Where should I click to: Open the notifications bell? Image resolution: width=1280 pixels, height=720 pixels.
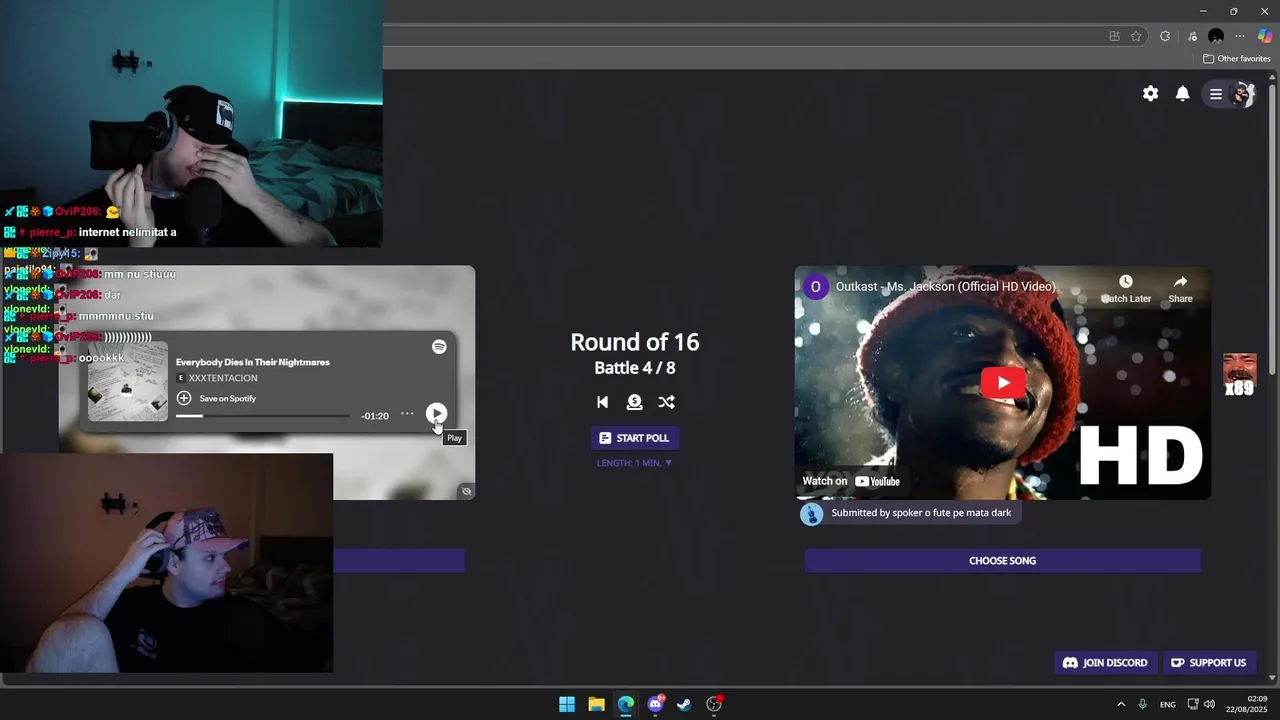[x=1183, y=93]
